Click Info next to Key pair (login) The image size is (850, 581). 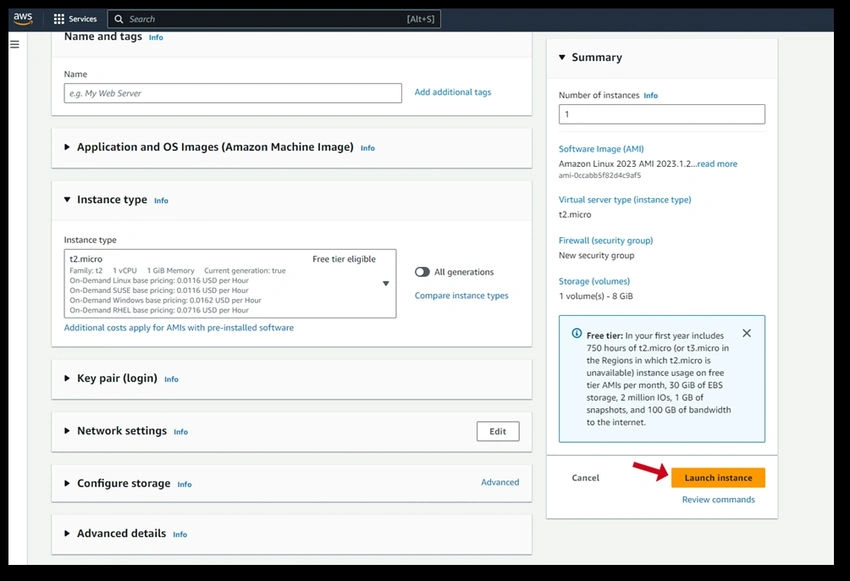[171, 379]
